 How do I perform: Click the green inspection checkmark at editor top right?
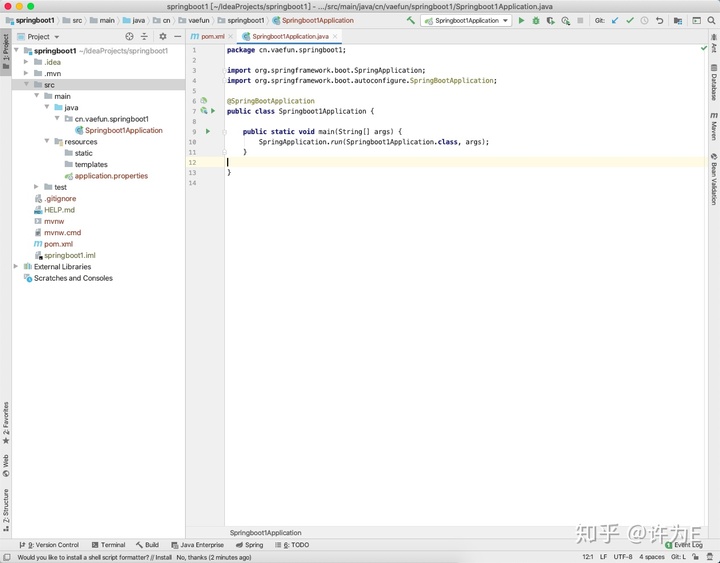[703, 48]
